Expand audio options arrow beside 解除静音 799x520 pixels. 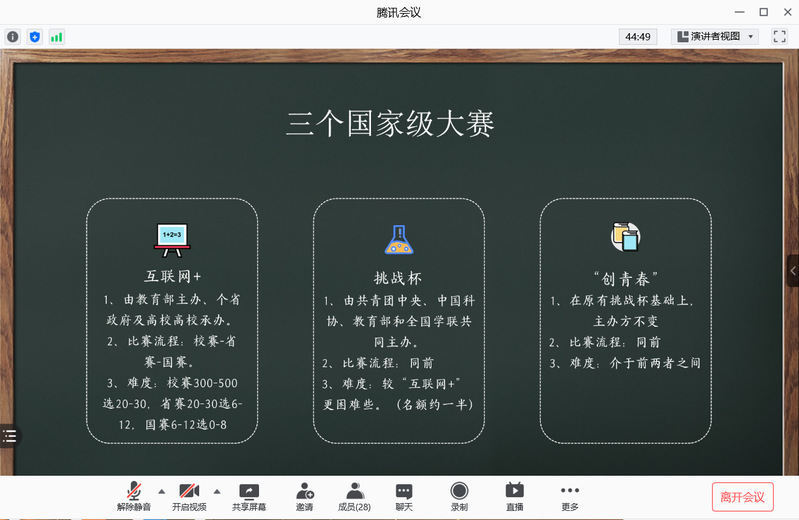tap(162, 491)
